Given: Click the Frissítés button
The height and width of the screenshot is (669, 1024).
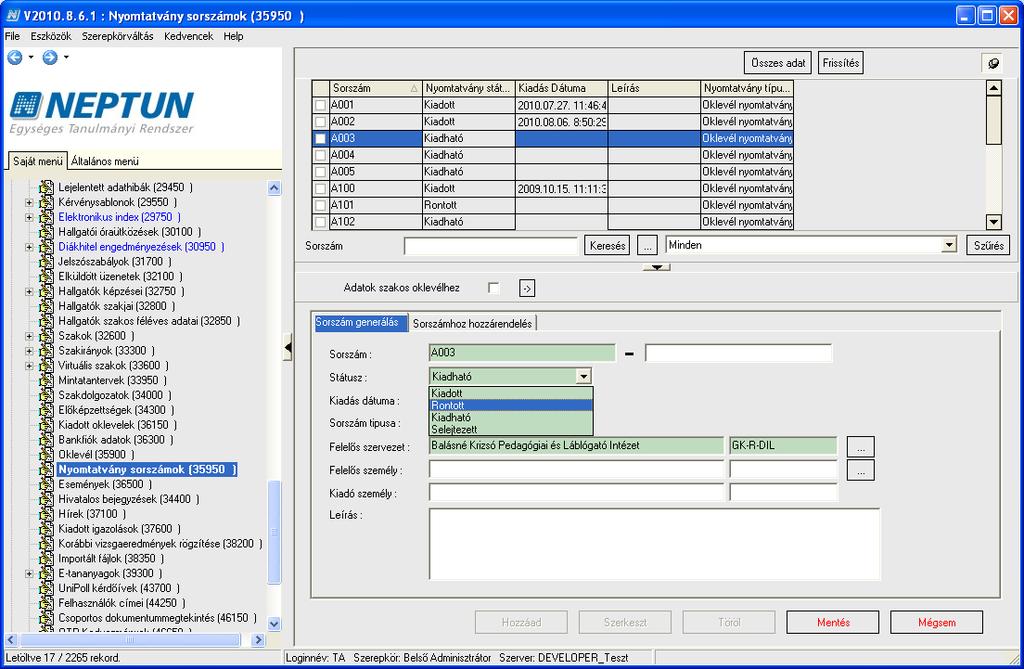Looking at the screenshot, I should [x=841, y=63].
